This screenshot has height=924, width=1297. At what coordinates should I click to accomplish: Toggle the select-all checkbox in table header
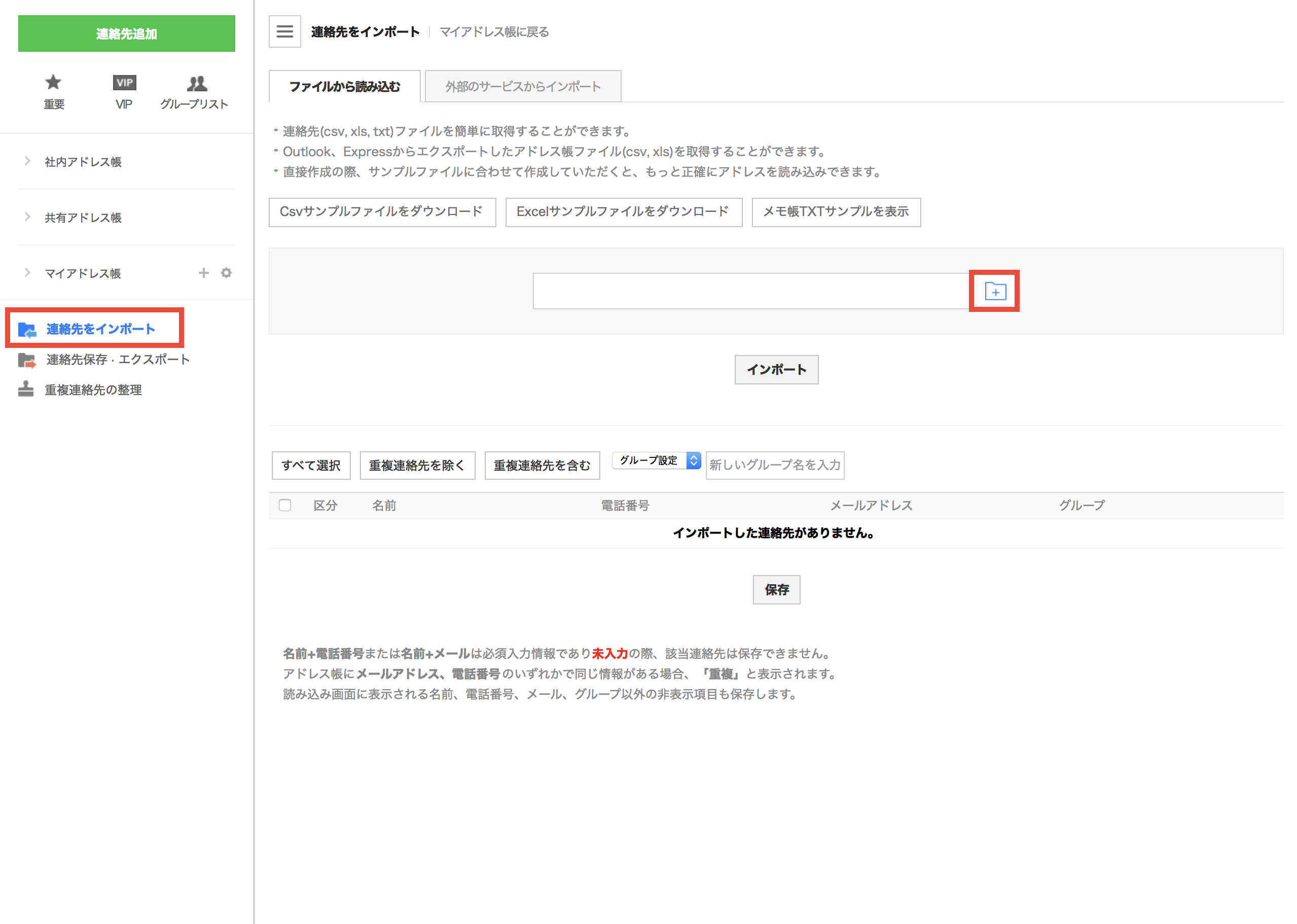tap(285, 505)
